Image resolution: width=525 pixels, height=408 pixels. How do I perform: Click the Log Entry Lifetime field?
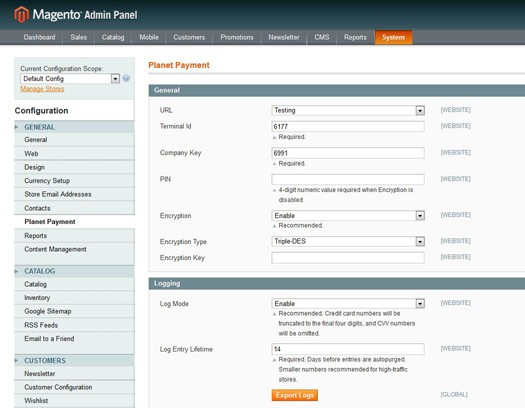click(348, 349)
